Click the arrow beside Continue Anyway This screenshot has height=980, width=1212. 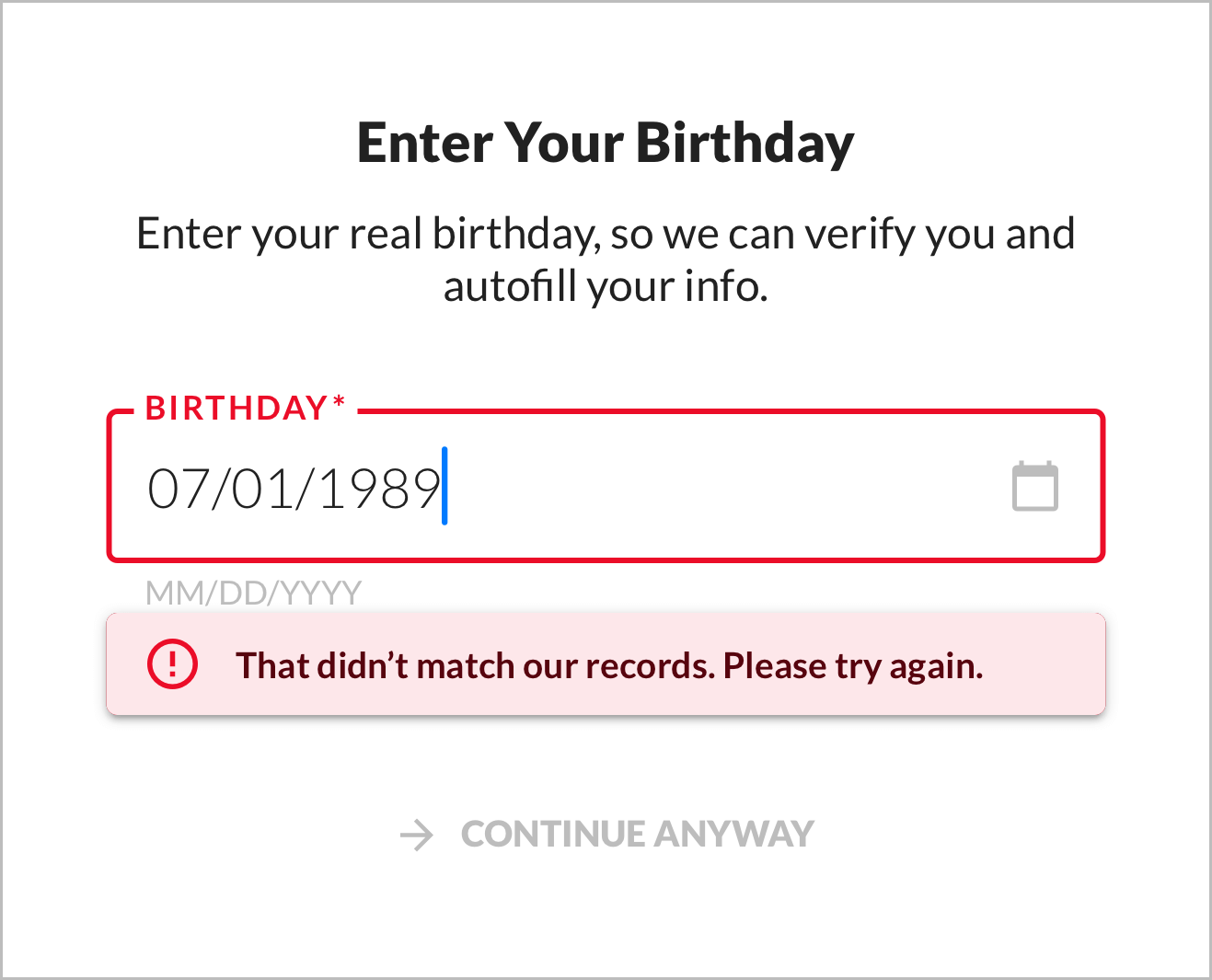417,835
